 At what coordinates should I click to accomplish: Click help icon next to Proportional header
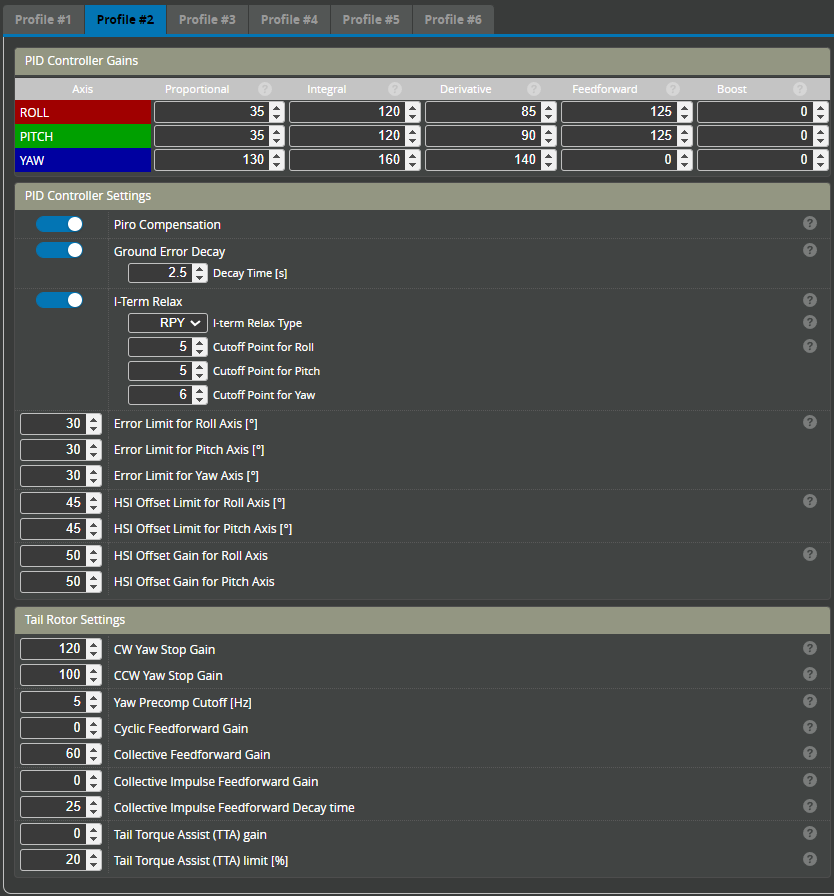coord(265,89)
